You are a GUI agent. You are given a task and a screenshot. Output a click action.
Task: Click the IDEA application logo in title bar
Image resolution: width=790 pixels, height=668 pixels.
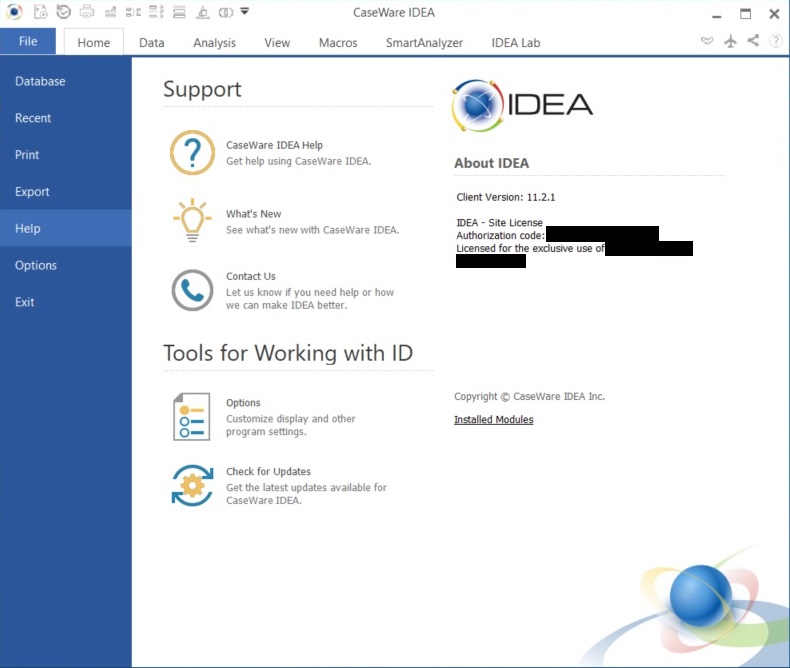[14, 12]
